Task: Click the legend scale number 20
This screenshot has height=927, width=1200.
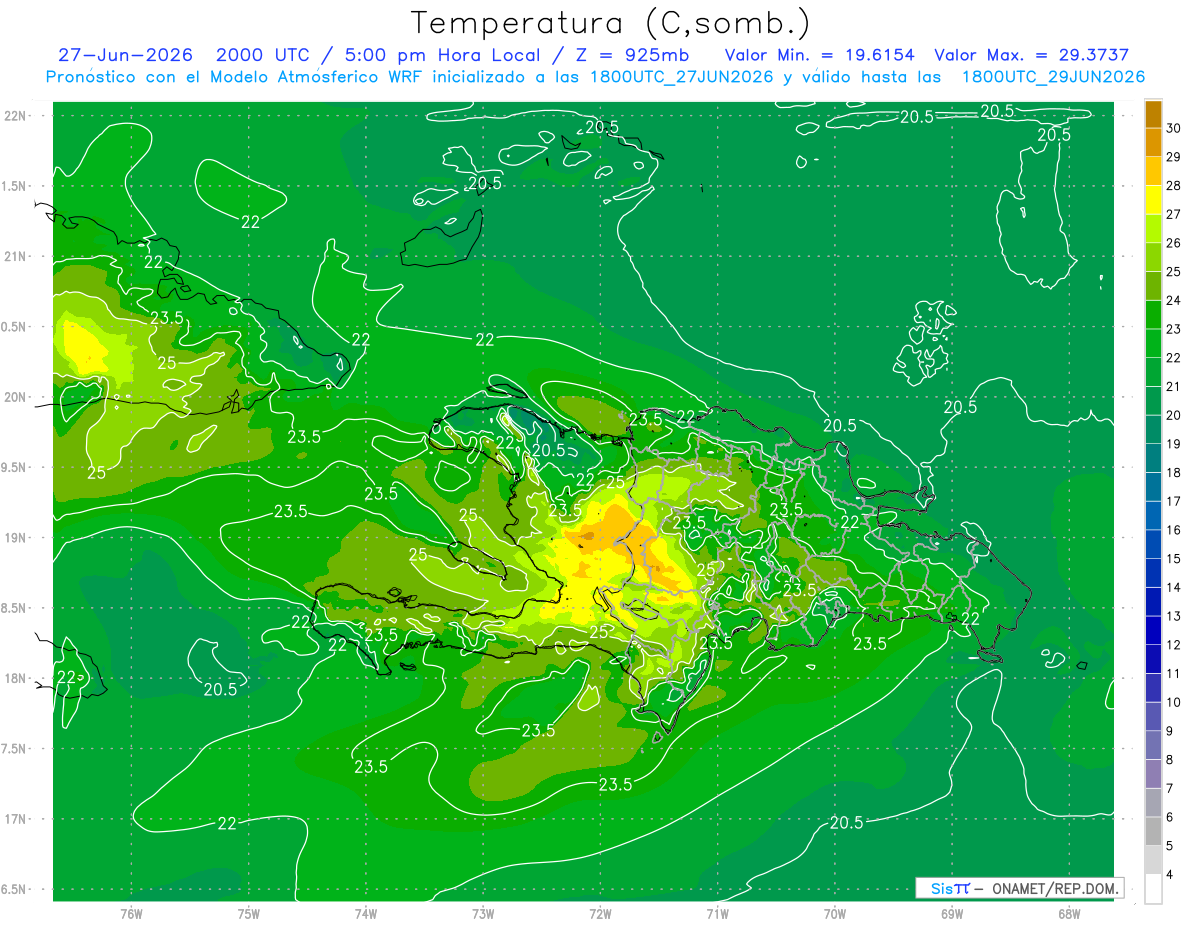Action: (1174, 415)
